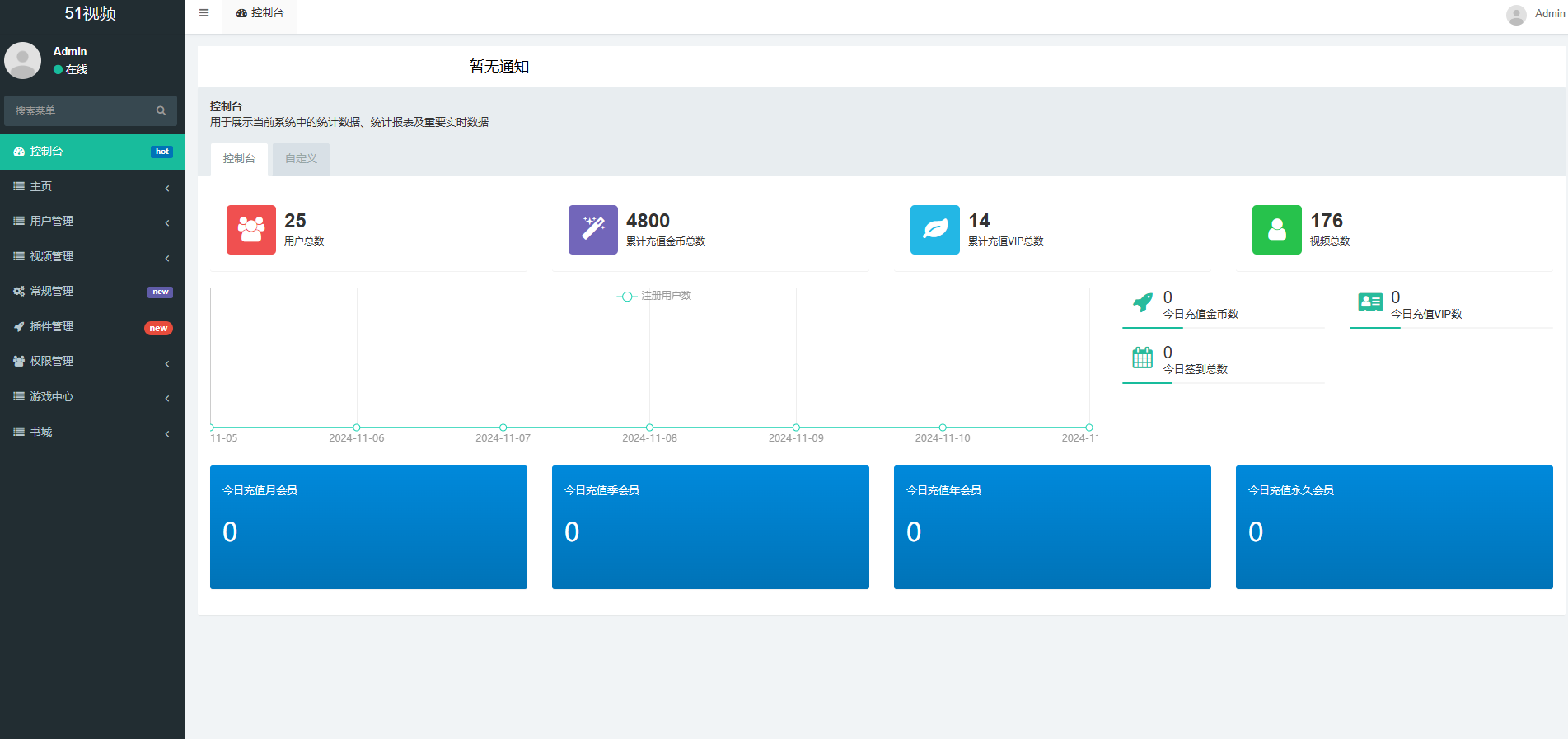Click the purple magic wand coins icon
Screen dimensions: 1568x739
[592, 230]
